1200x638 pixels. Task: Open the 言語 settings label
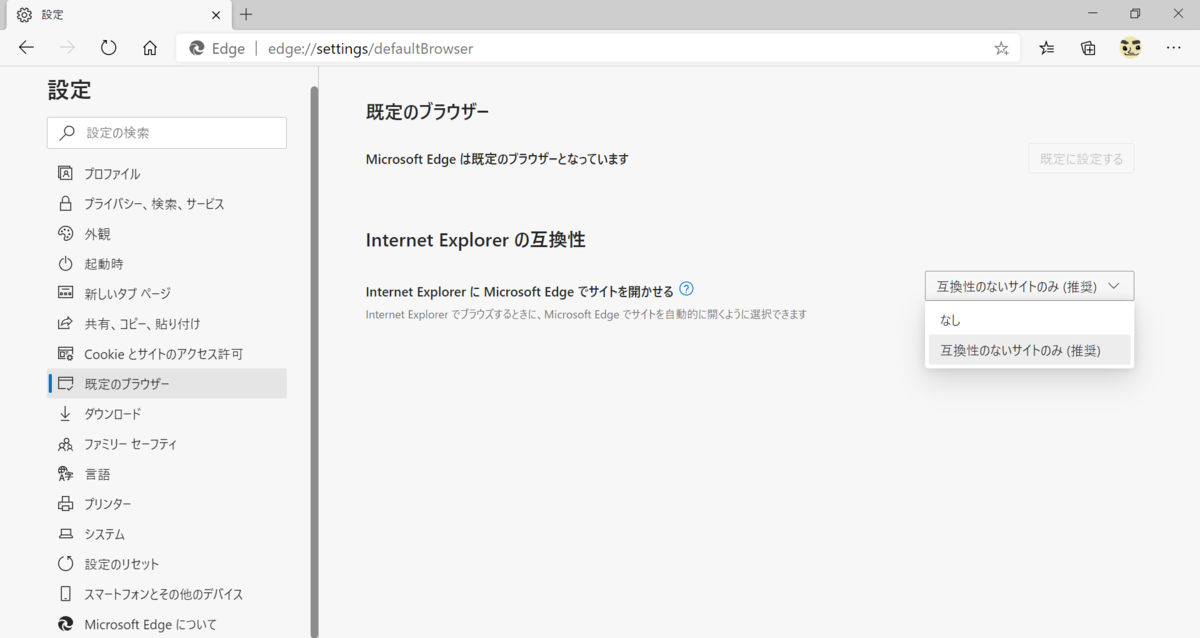click(97, 473)
